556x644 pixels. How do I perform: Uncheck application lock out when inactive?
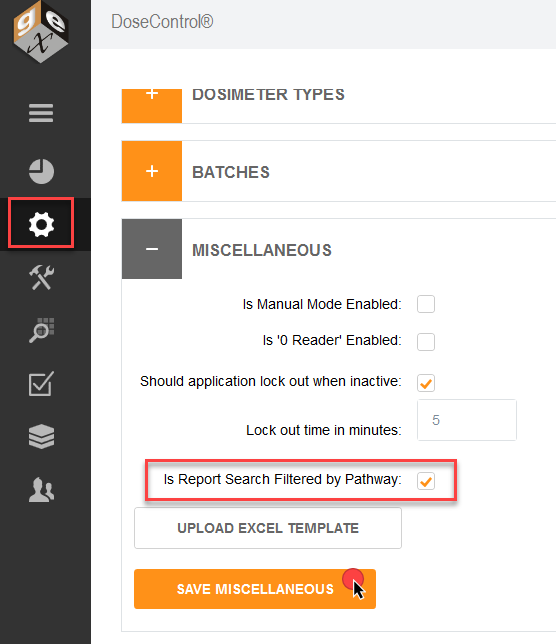click(426, 383)
